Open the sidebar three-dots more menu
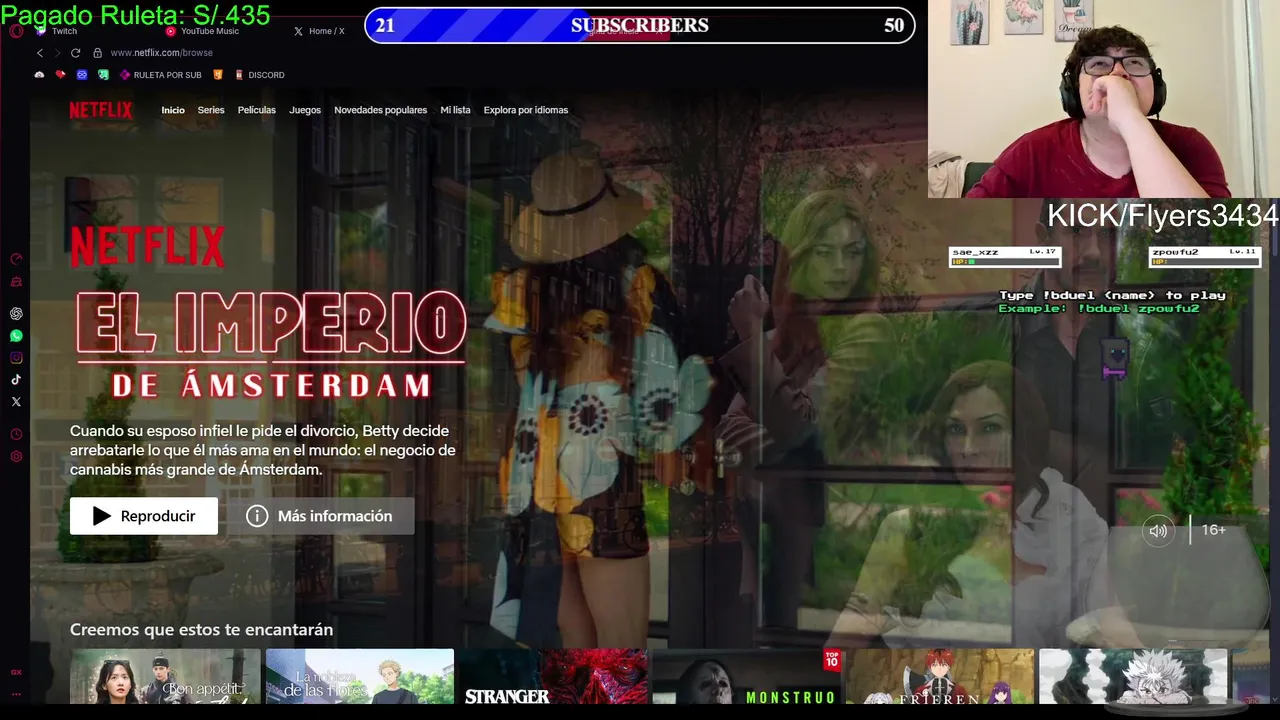The height and width of the screenshot is (720, 1280). (16, 694)
